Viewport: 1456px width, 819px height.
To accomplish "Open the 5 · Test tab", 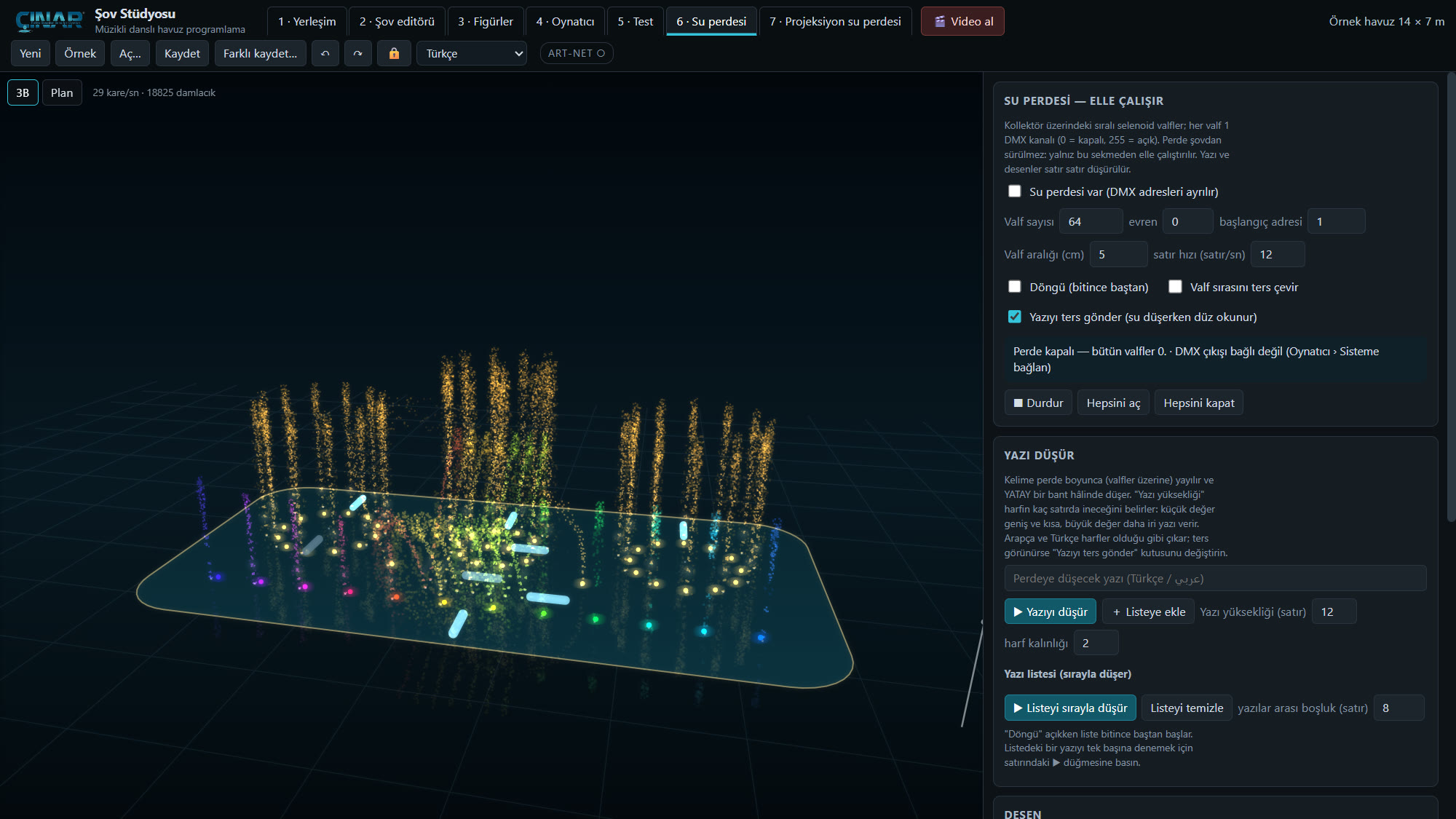I will coord(636,22).
